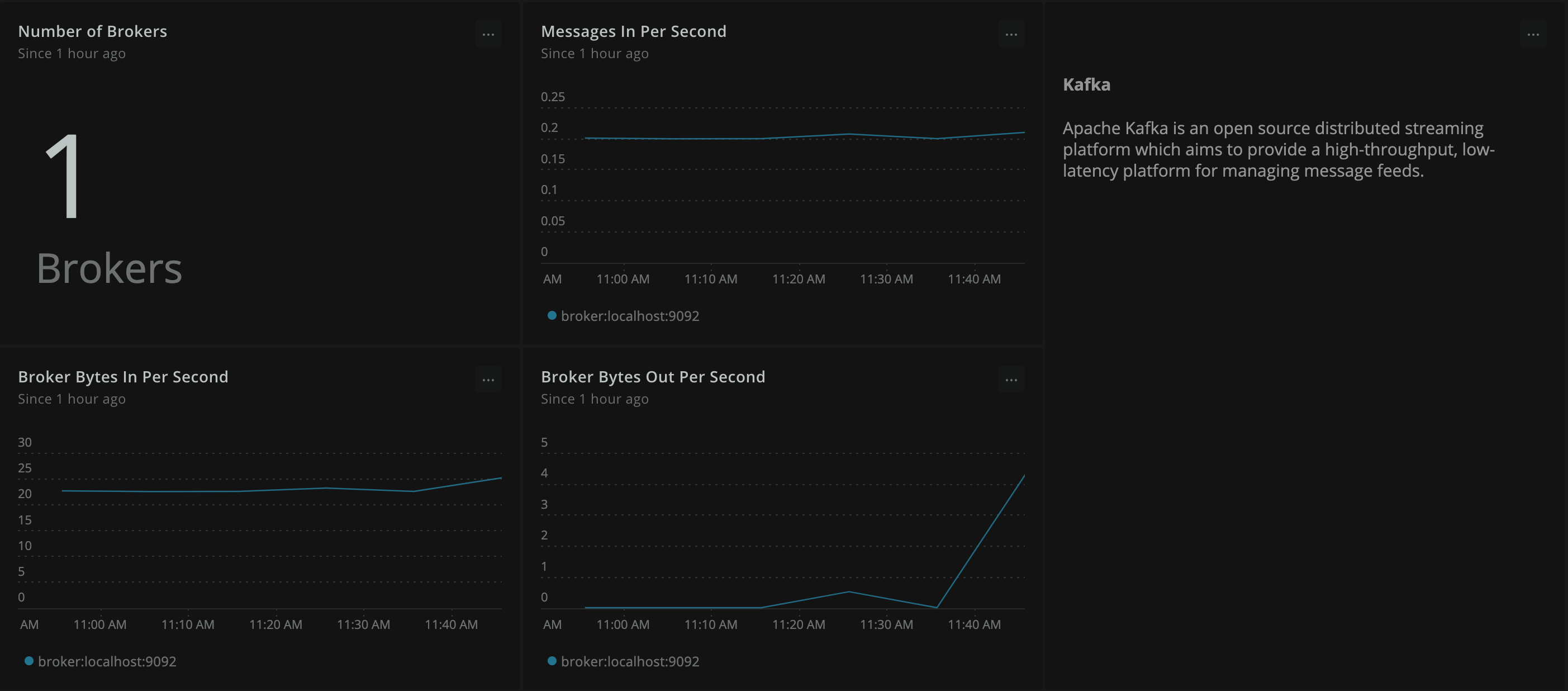Viewport: 1568px width, 691px height.
Task: Click the Messages In Per Second title
Action: tap(633, 32)
